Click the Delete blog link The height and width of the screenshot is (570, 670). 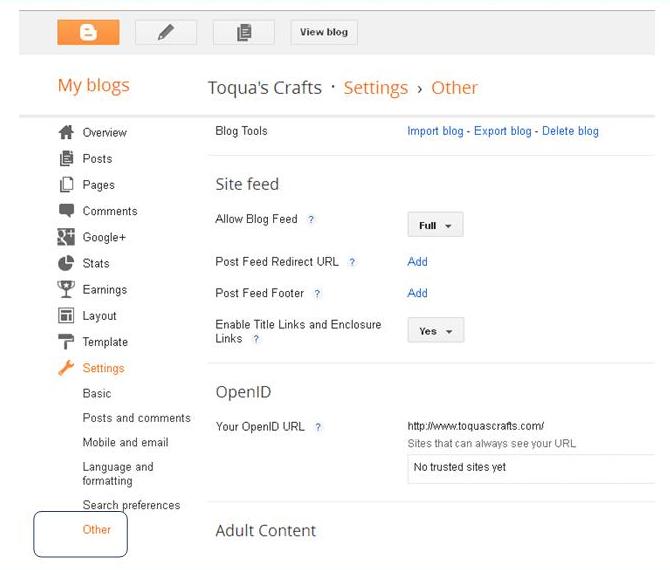pyautogui.click(x=570, y=131)
